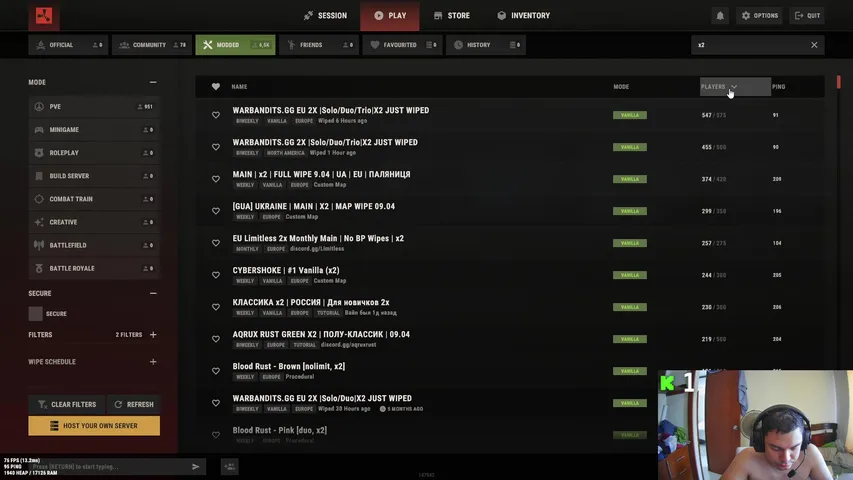Viewport: 853px width, 480px height.
Task: Filter by Roleplay mode
Action: [x=94, y=153]
